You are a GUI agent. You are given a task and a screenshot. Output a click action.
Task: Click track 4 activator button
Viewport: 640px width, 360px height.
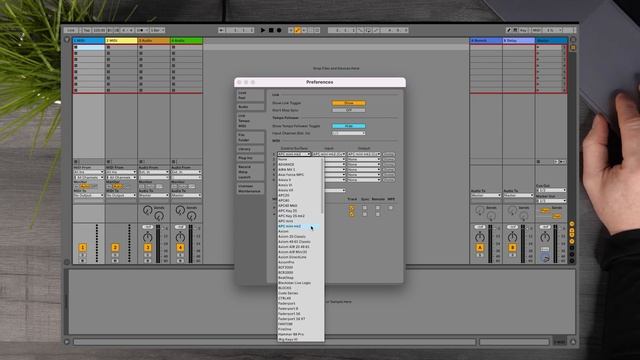tap(180, 247)
